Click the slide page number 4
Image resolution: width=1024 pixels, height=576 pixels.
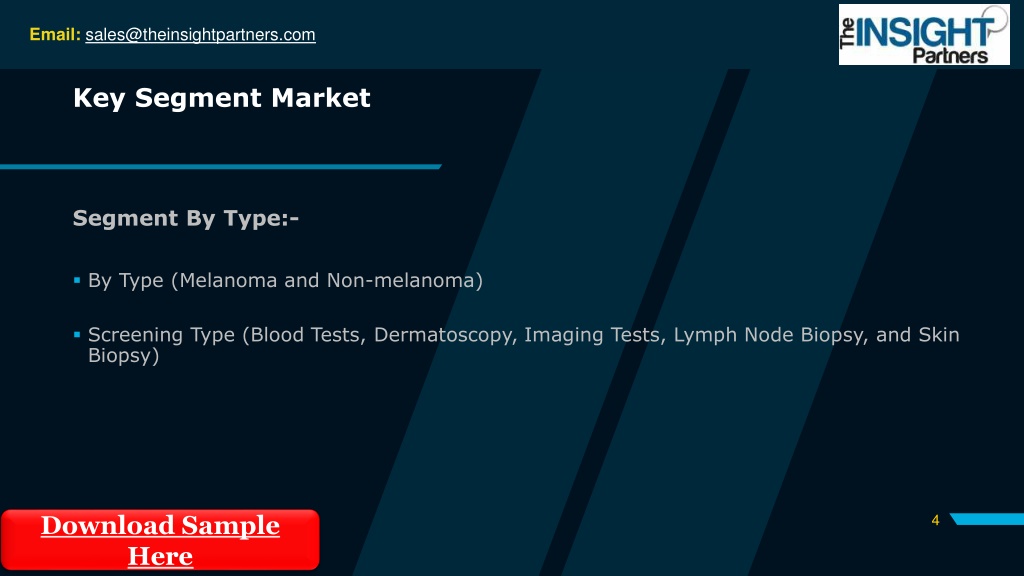tap(935, 520)
